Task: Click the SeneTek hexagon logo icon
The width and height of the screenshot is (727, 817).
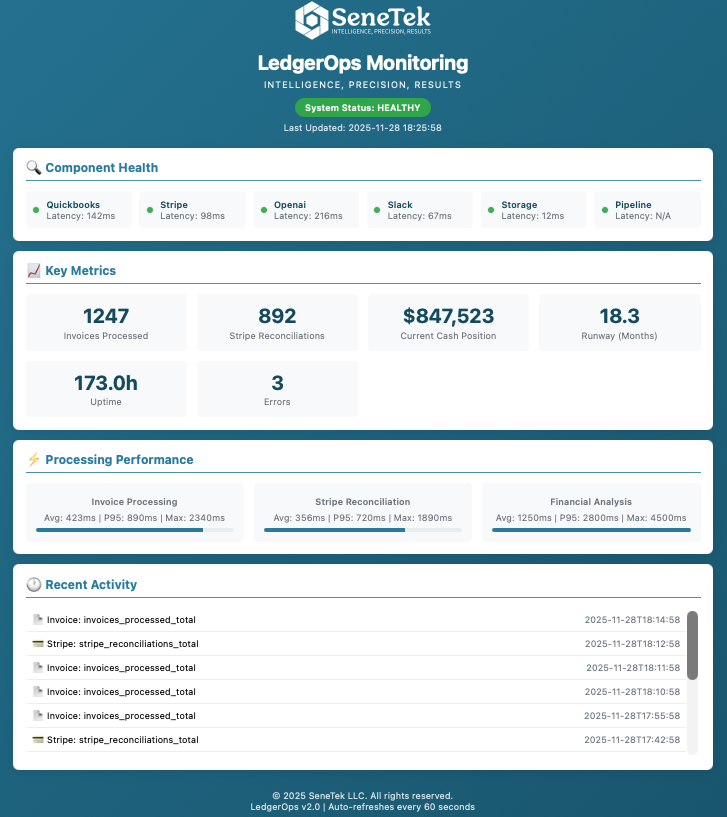Action: 312,20
